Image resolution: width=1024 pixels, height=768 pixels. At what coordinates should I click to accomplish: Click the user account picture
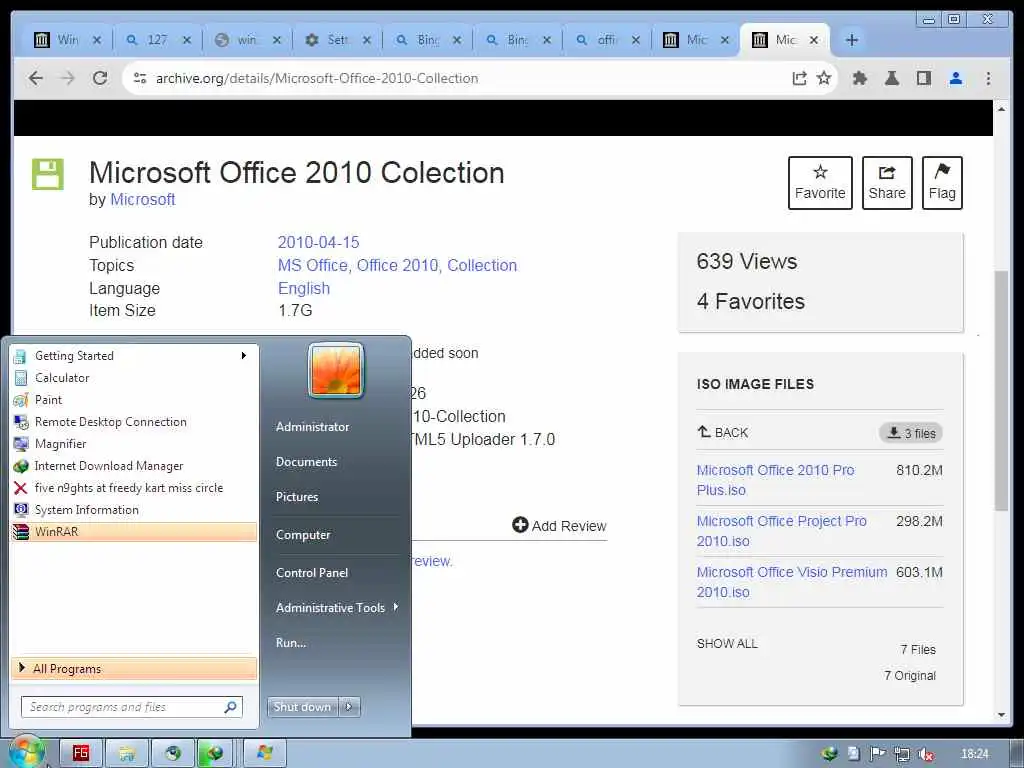click(x=336, y=370)
